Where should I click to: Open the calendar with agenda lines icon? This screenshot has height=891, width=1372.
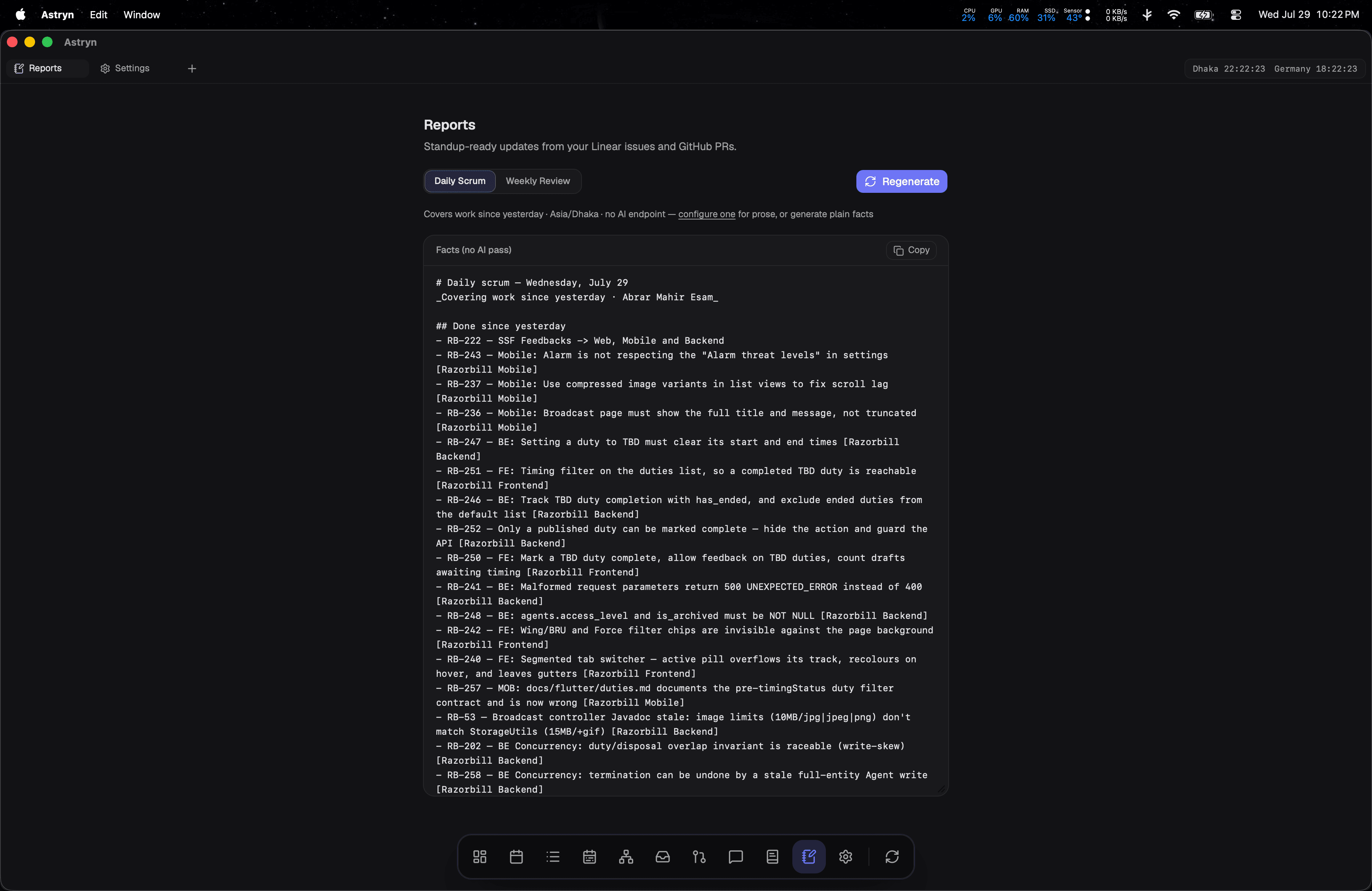tap(589, 856)
